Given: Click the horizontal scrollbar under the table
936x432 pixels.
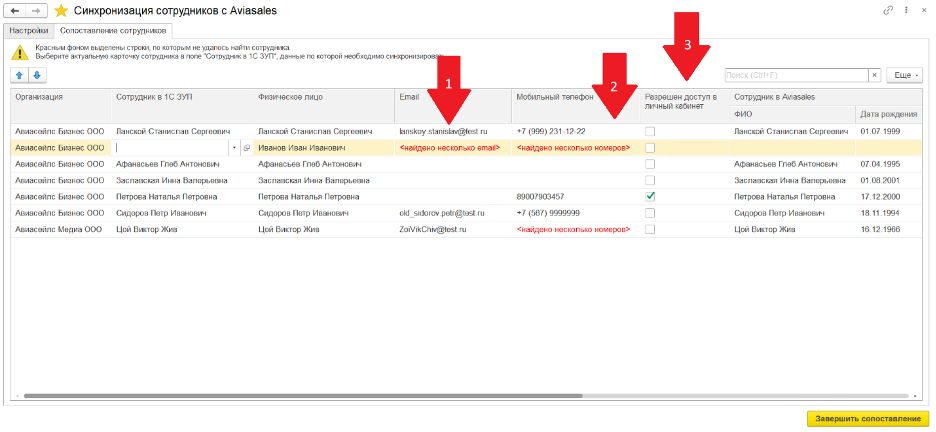Looking at the screenshot, I should [400, 396].
